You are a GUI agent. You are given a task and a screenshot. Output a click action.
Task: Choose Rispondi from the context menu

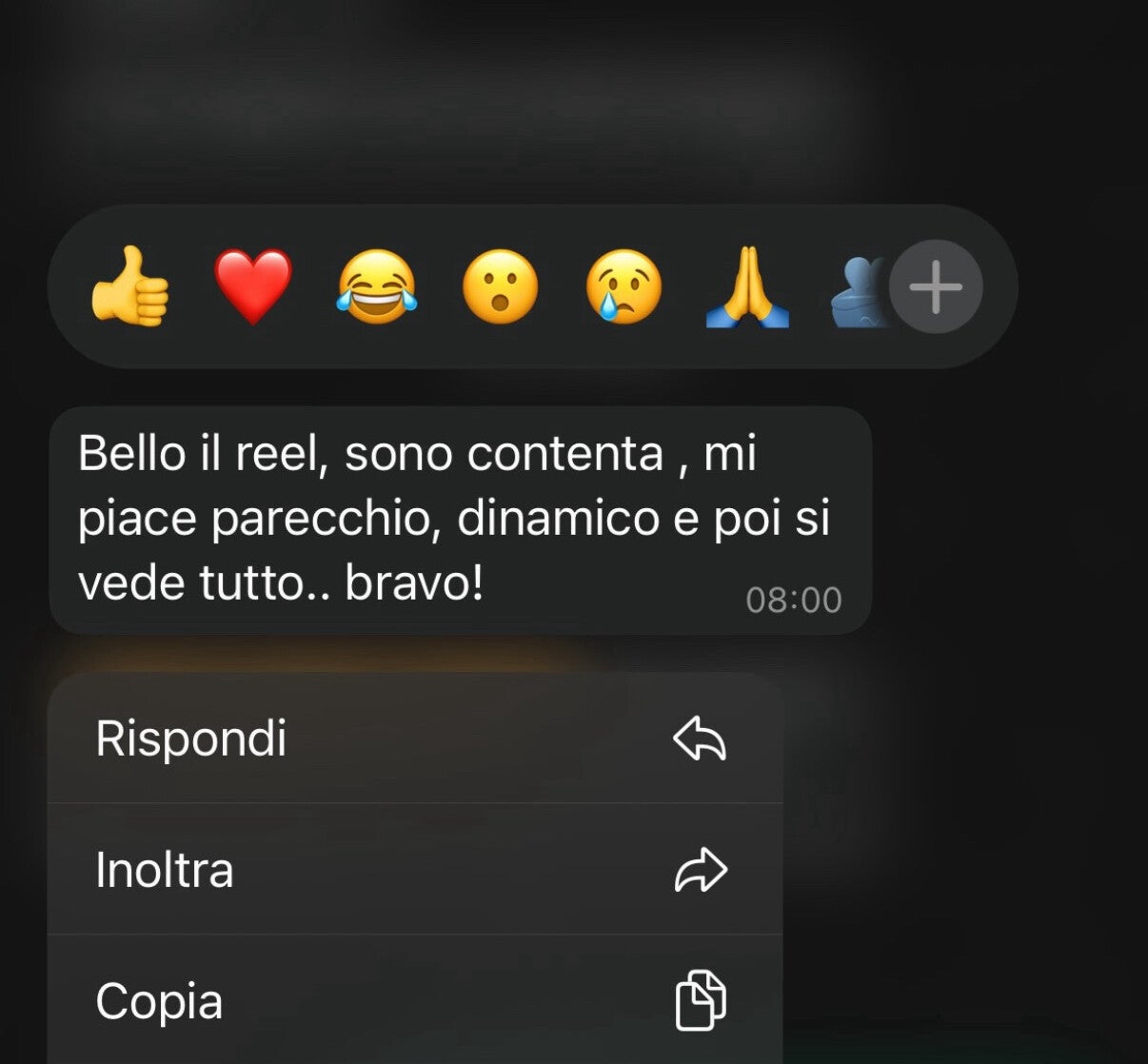415,739
